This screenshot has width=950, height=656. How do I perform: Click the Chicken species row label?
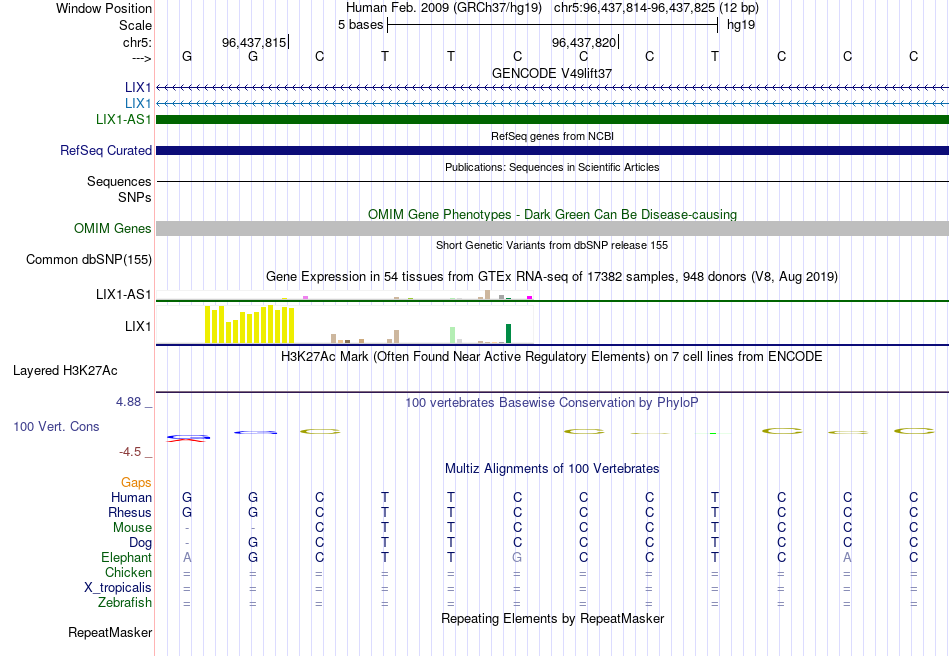(128, 572)
